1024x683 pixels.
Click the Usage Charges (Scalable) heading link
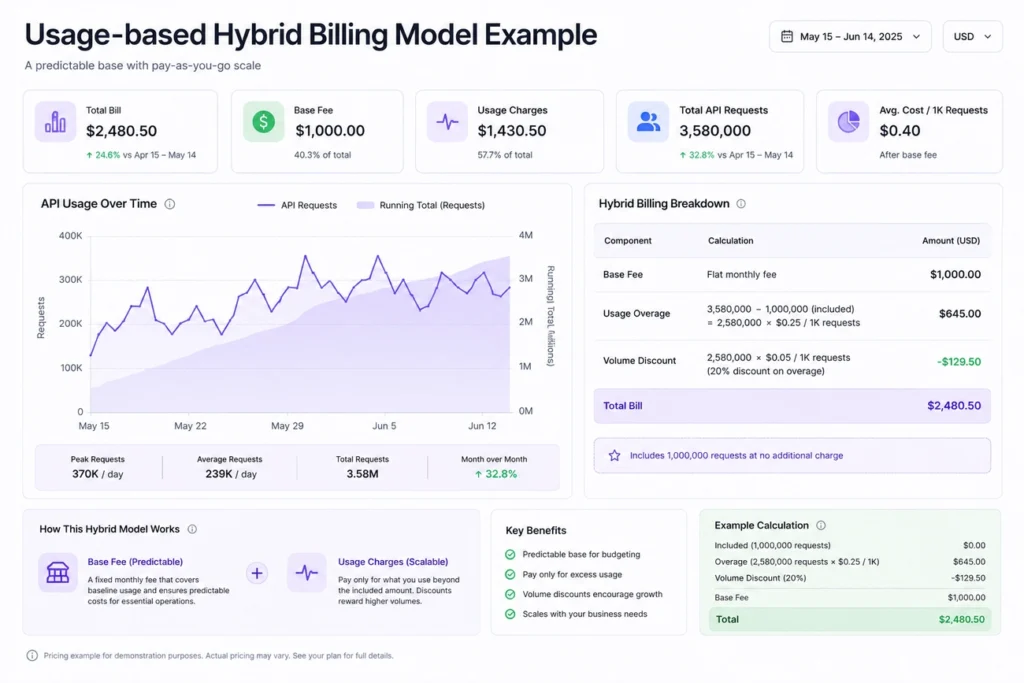click(x=393, y=562)
